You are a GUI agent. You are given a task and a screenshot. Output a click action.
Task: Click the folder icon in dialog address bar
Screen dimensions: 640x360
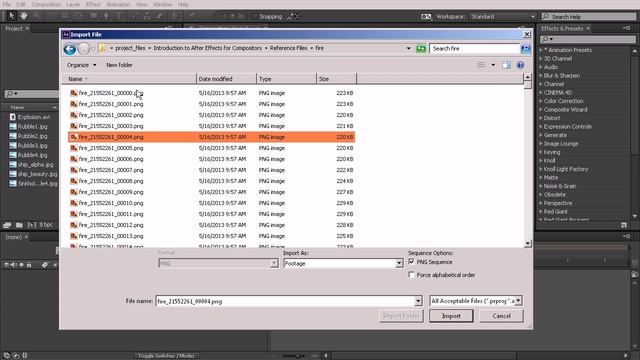[x=102, y=48]
